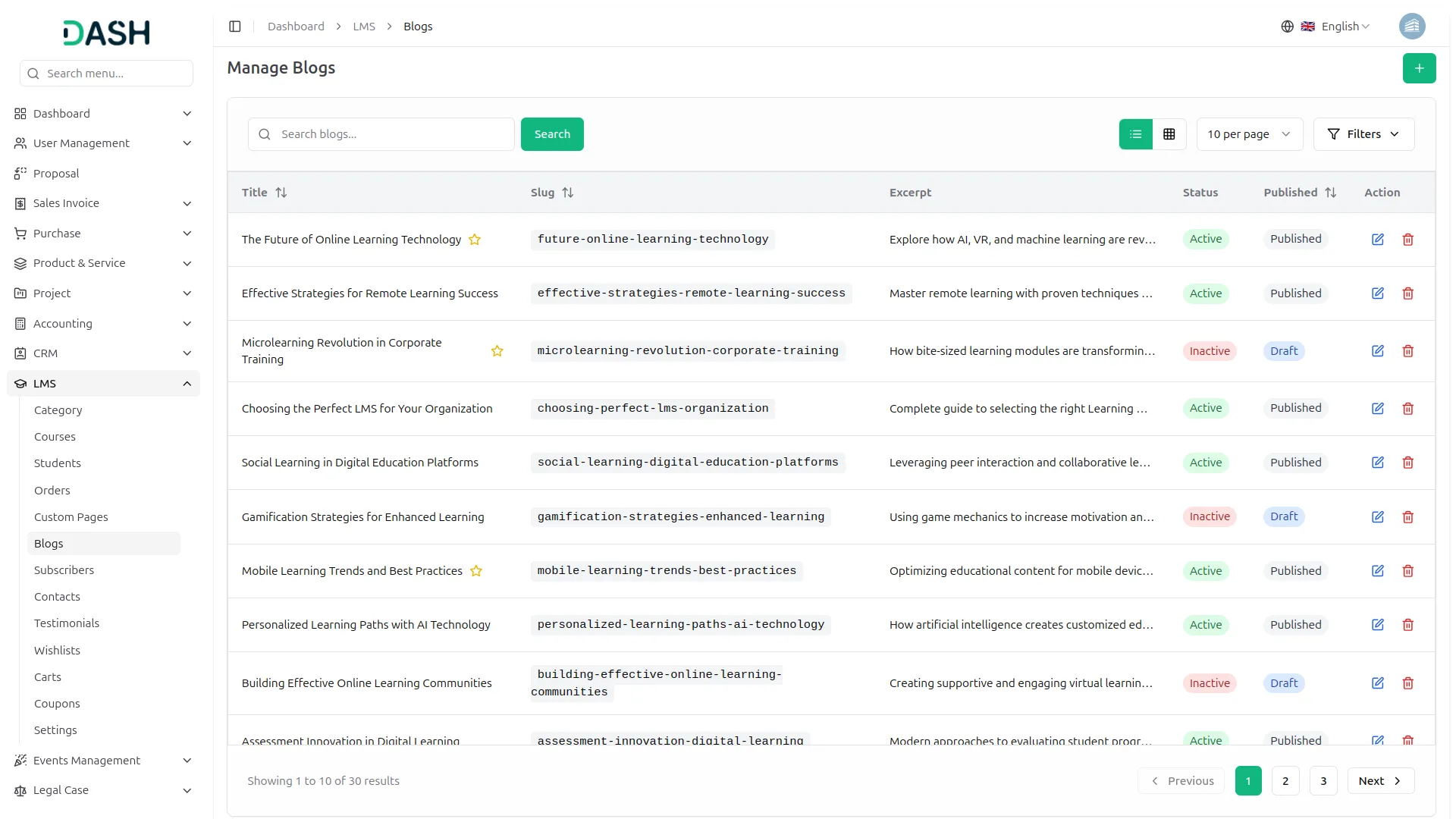Collapse the LMS sidebar section
This screenshot has height=819, width=1456.
pos(187,384)
